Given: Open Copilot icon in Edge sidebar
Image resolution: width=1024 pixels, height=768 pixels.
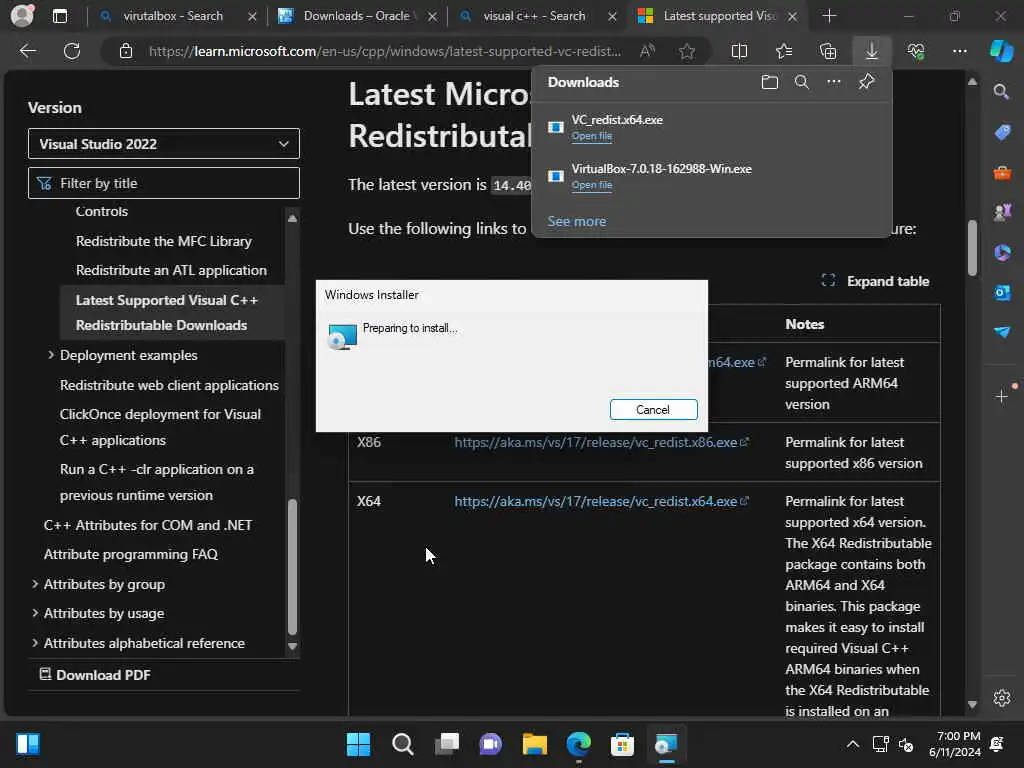Looking at the screenshot, I should pyautogui.click(x=1001, y=51).
